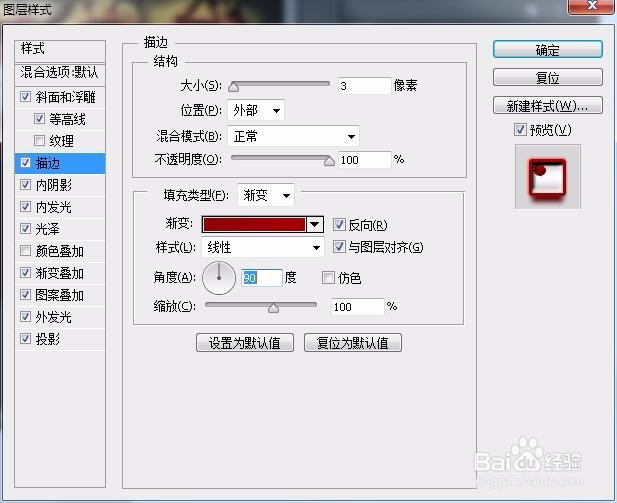Uncheck the 等高线 checkbox
This screenshot has height=503, width=617.
(39, 118)
